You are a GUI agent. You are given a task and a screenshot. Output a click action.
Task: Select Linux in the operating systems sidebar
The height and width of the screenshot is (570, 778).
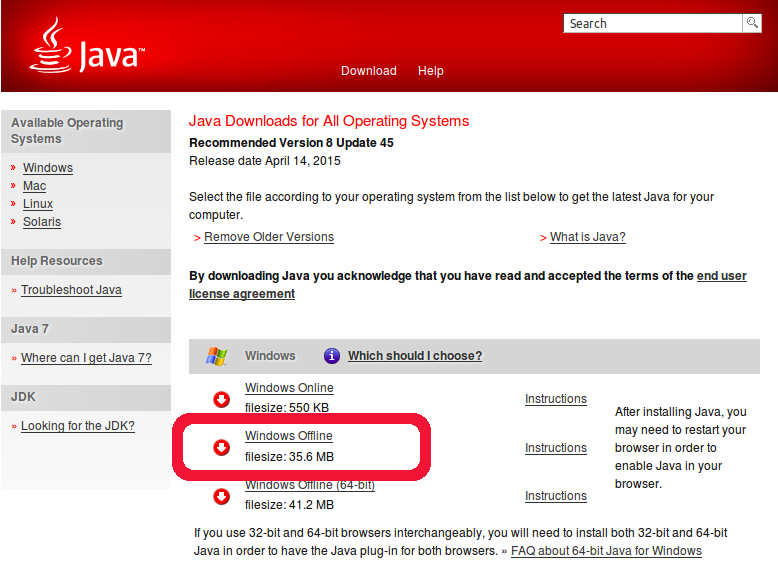(x=38, y=204)
